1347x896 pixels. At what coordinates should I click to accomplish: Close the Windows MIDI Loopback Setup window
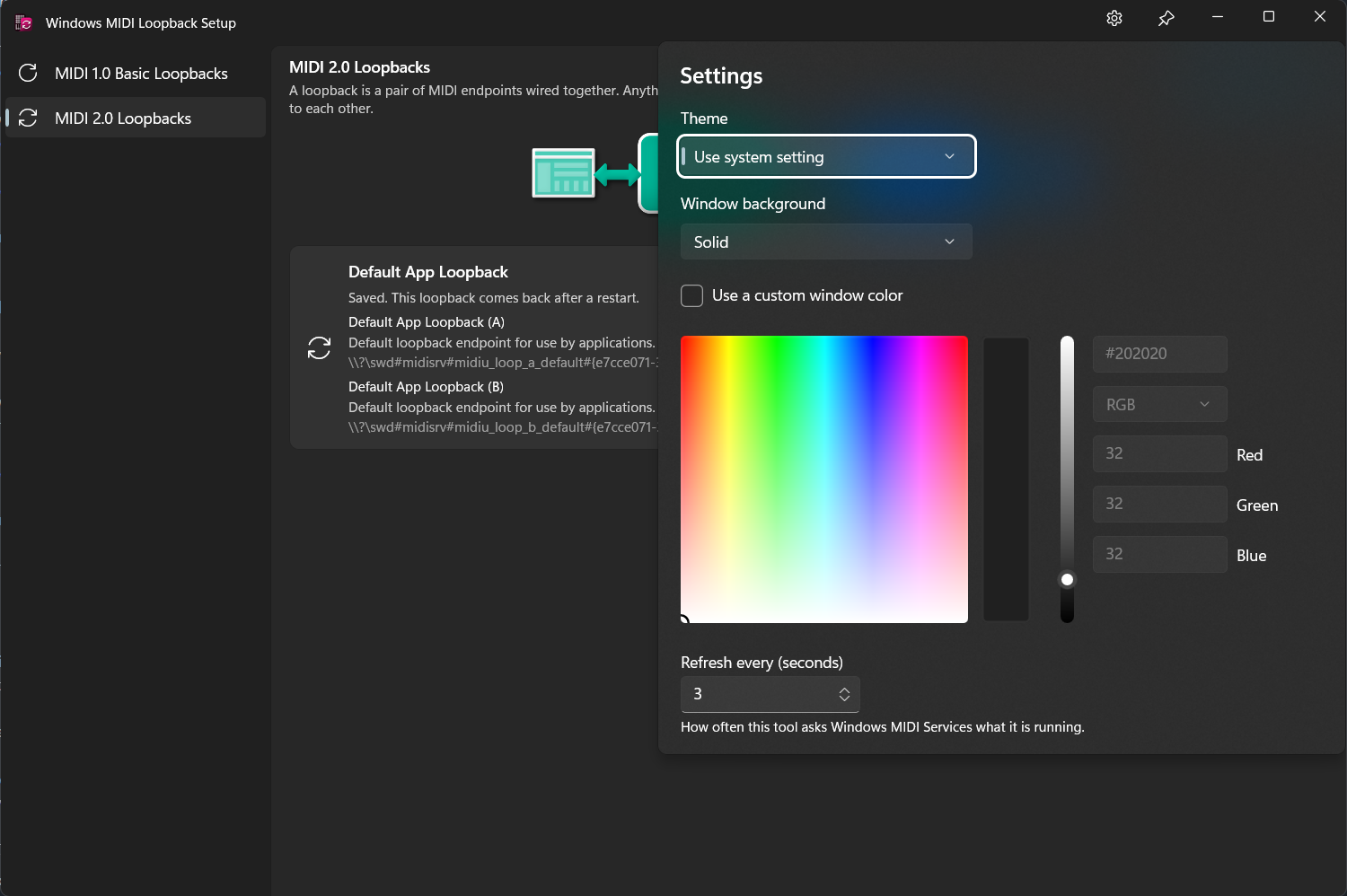pyautogui.click(x=1320, y=17)
